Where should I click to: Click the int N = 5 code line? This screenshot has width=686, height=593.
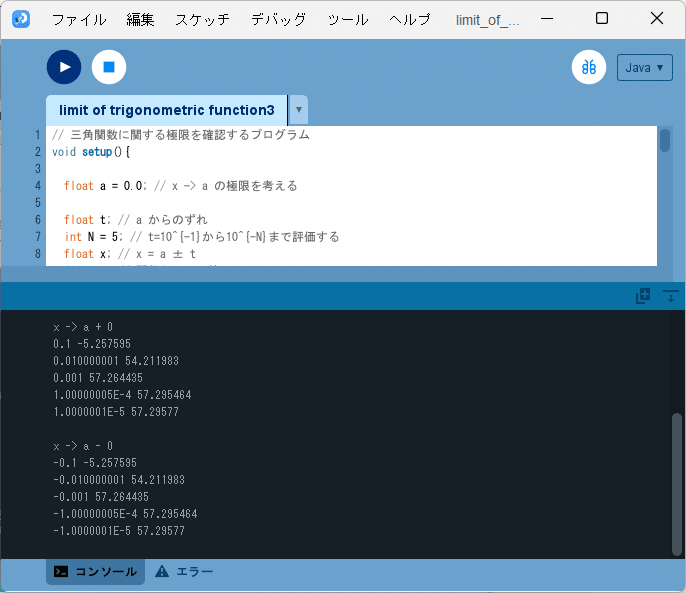(x=202, y=237)
